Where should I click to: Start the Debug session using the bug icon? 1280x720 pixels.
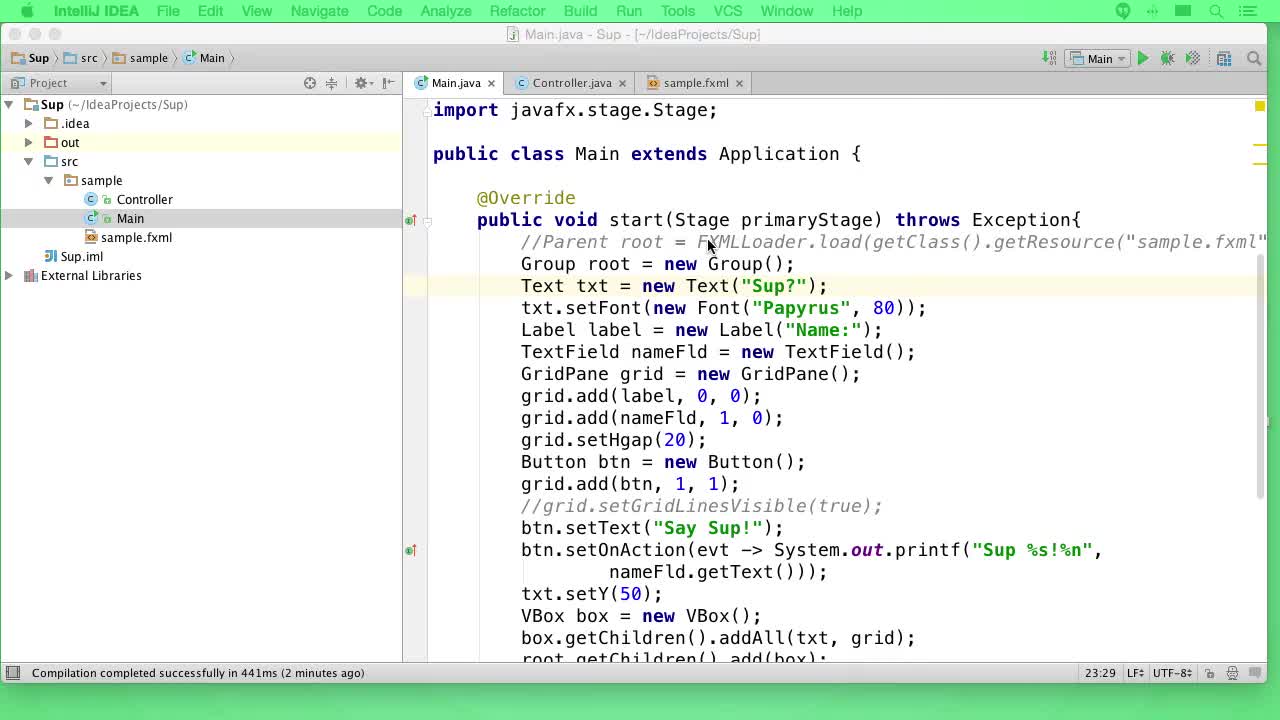click(1167, 58)
